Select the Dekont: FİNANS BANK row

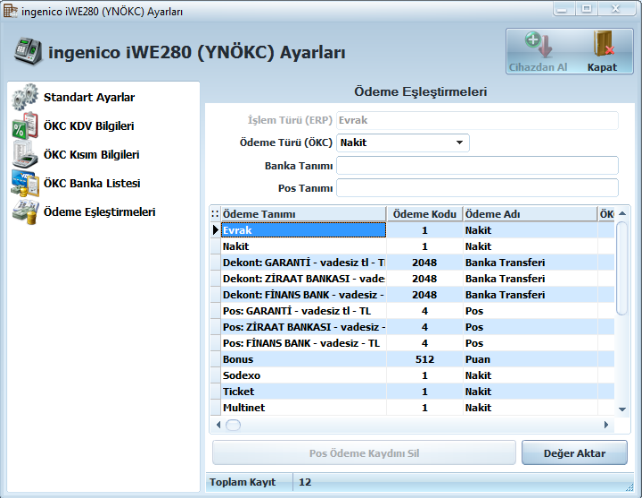point(303,295)
